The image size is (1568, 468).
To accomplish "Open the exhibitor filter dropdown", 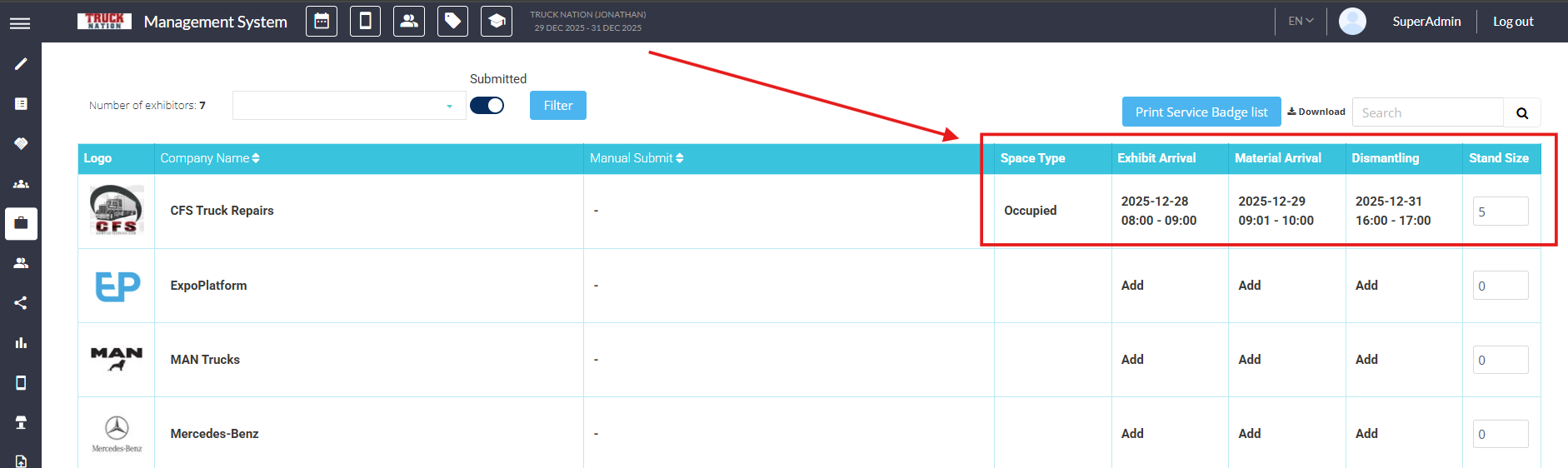I will [348, 106].
